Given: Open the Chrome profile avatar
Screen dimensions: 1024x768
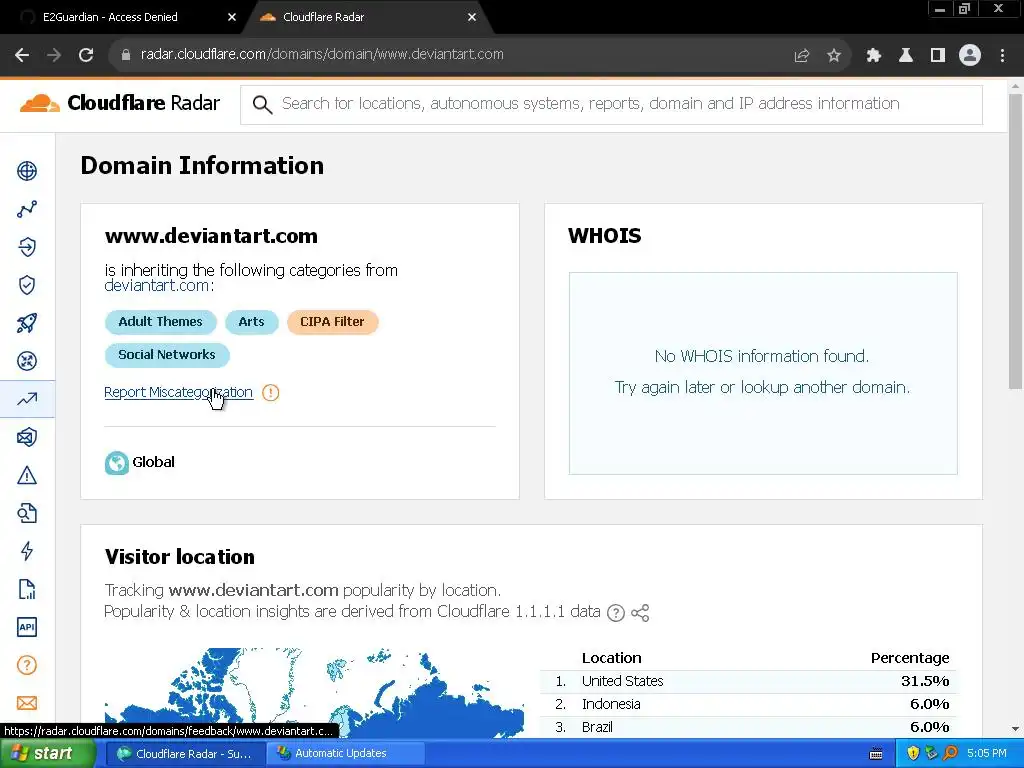Looking at the screenshot, I should coord(970,56).
